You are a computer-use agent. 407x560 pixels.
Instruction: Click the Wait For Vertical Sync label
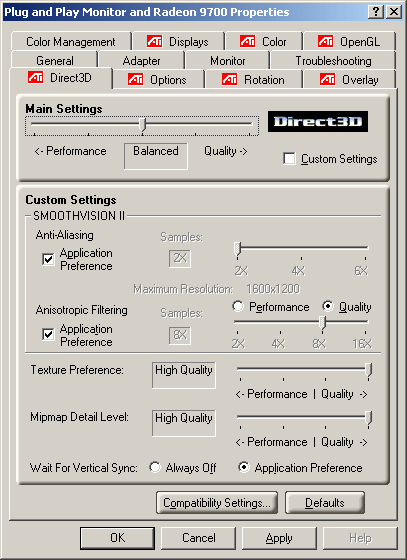(x=84, y=468)
